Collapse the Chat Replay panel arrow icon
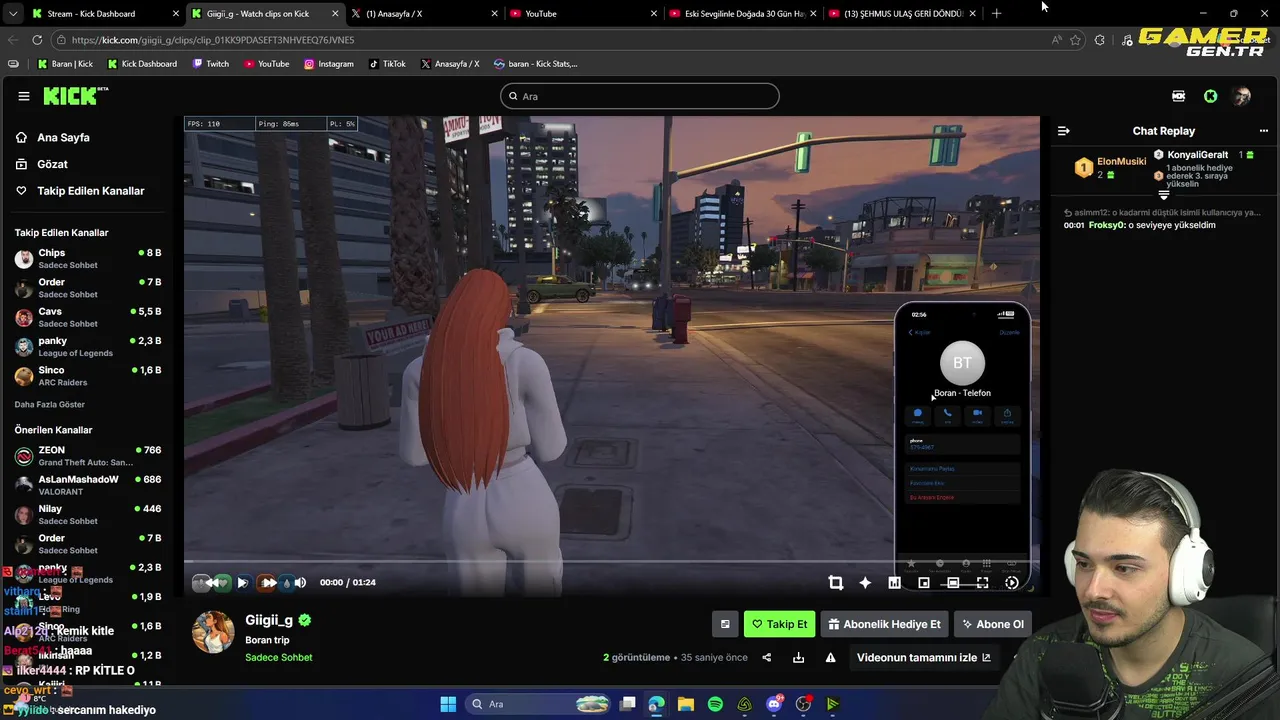The height and width of the screenshot is (720, 1280). (1064, 131)
